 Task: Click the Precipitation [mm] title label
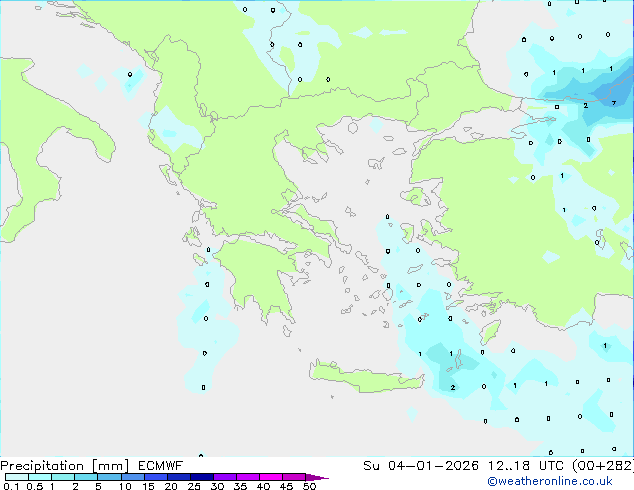click(x=64, y=466)
